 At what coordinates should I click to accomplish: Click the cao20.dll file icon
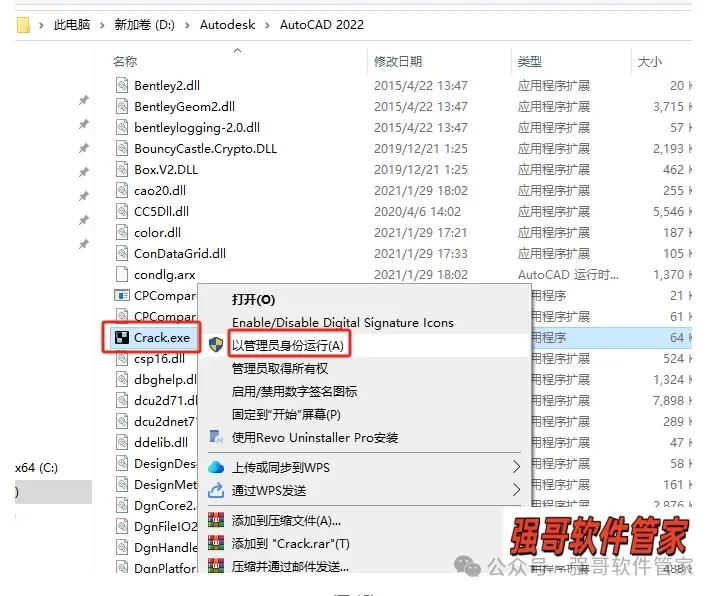122,191
